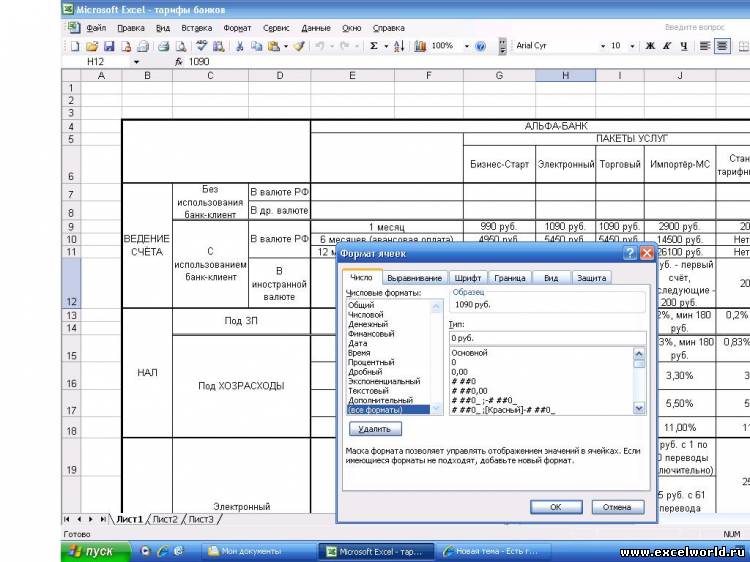Open the Сервис menu

point(276,28)
